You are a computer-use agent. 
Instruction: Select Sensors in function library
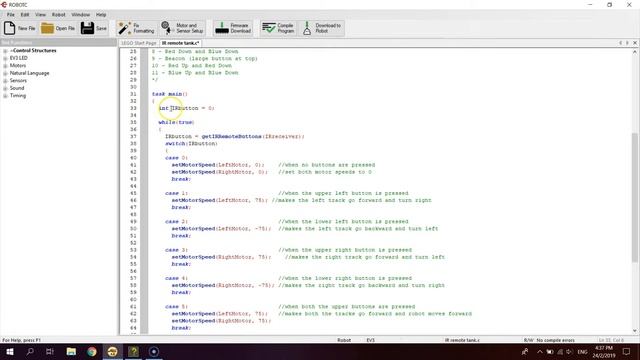(x=18, y=80)
